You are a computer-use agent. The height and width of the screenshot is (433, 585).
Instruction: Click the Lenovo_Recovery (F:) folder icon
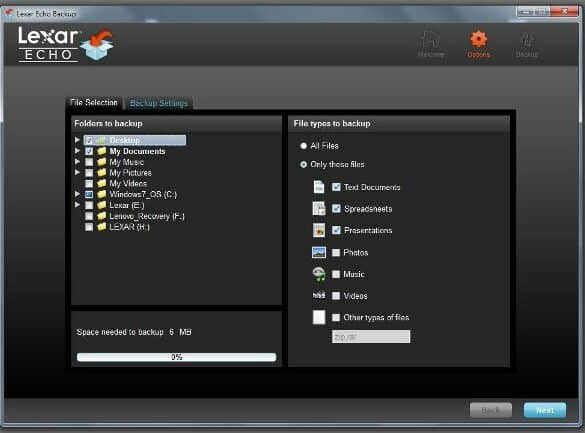101,216
